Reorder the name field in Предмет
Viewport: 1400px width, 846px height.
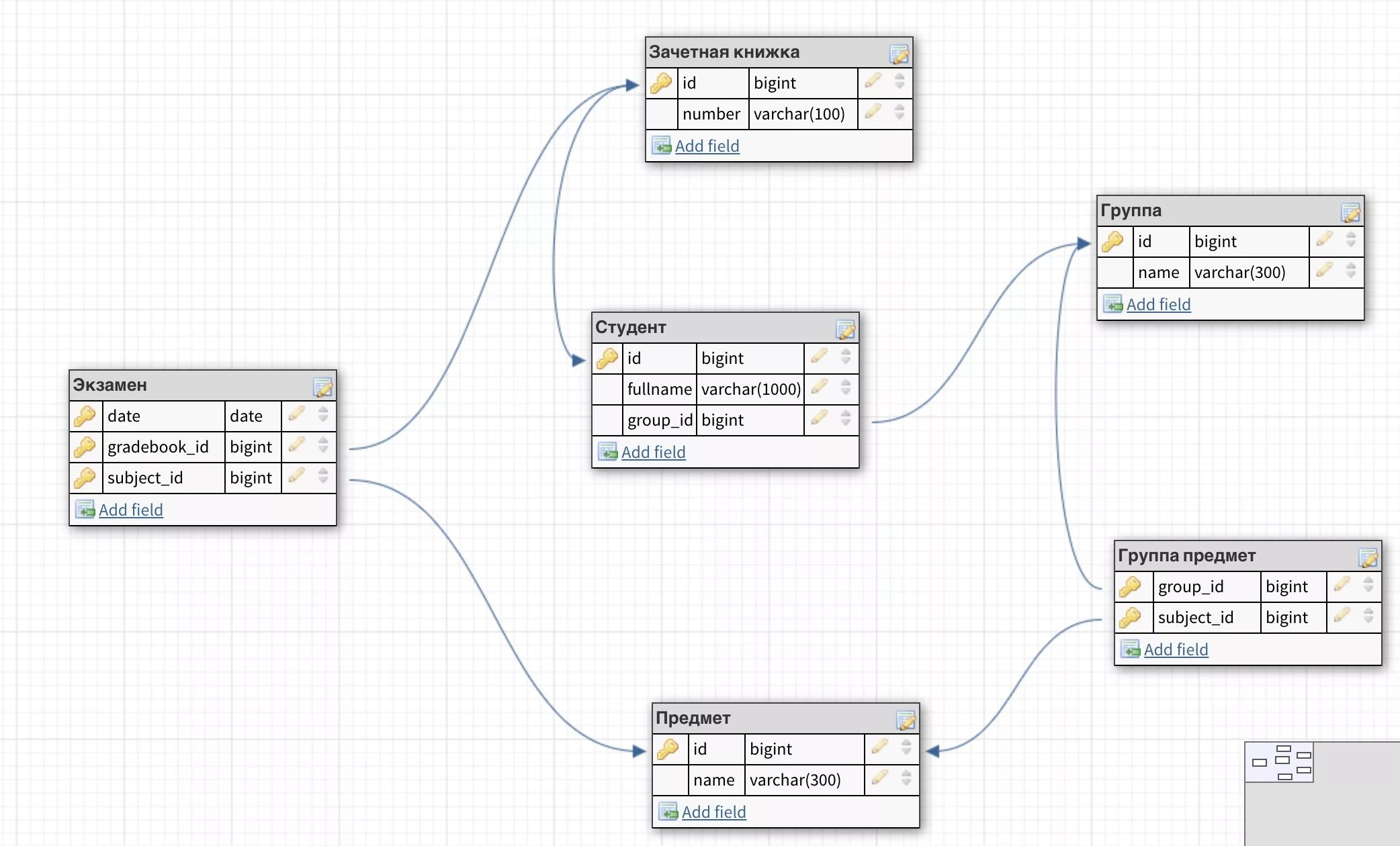pos(906,778)
